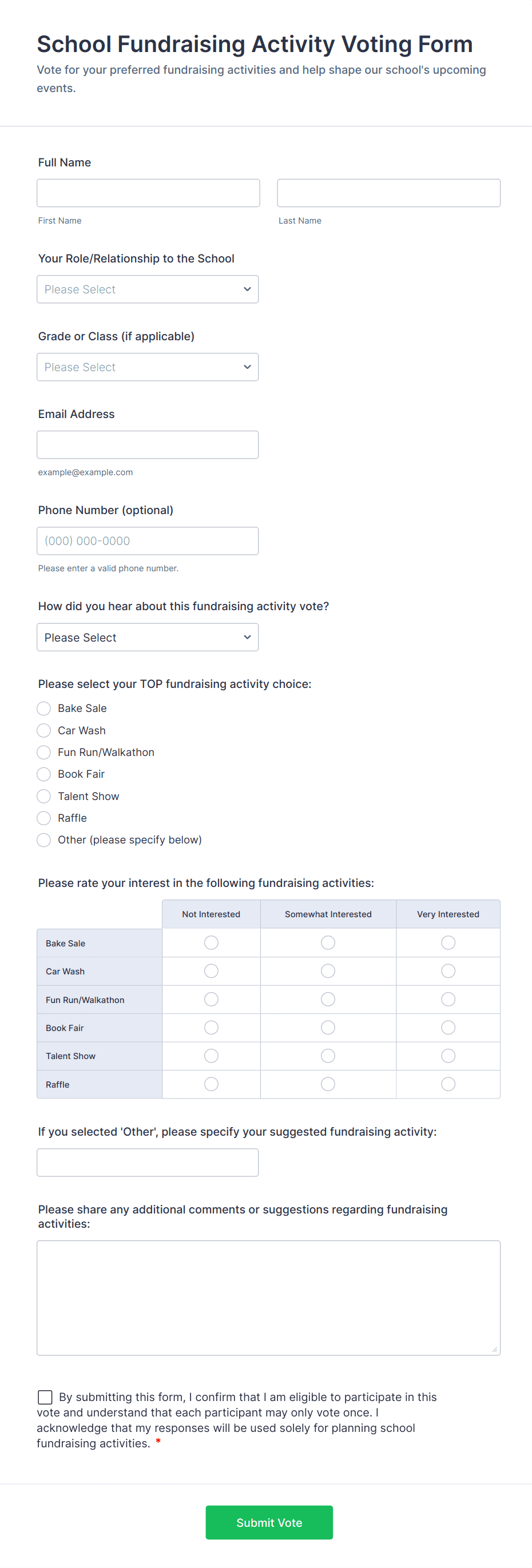The width and height of the screenshot is (532, 1568).
Task: Select Other for suggested fundraising activity
Action: coord(43,839)
